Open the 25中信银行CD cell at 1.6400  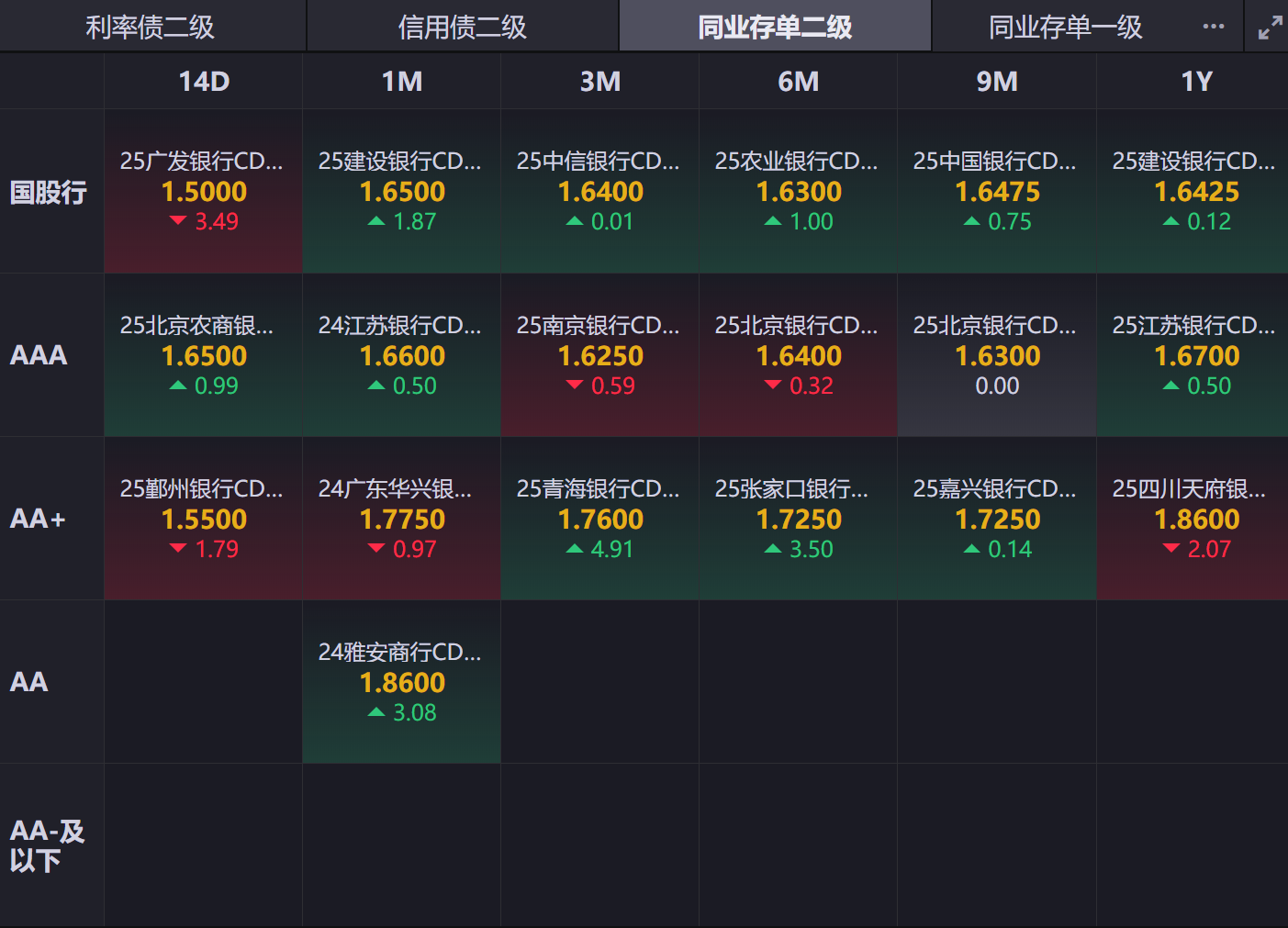tap(600, 192)
